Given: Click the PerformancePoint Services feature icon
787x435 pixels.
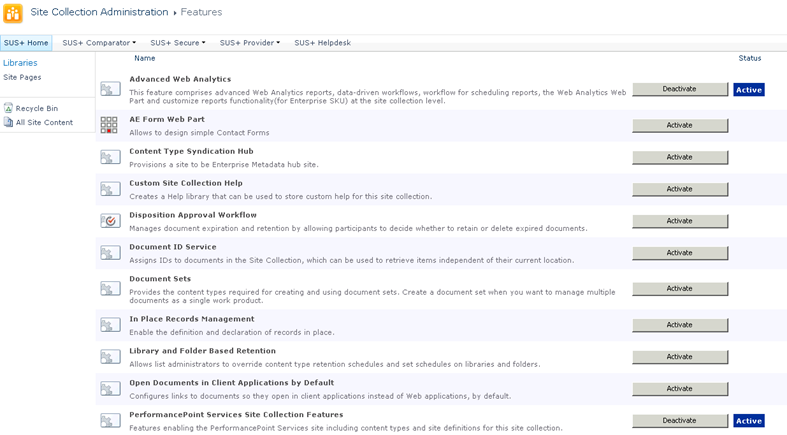Looking at the screenshot, I should [x=110, y=420].
